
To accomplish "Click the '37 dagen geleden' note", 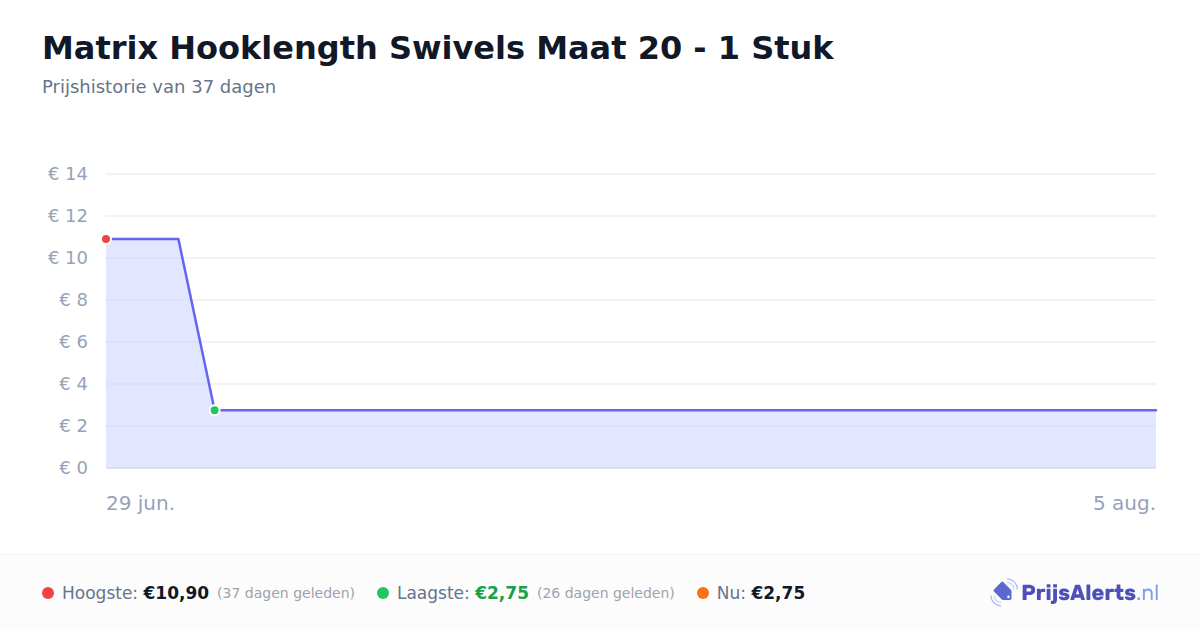I will click(x=286, y=593).
